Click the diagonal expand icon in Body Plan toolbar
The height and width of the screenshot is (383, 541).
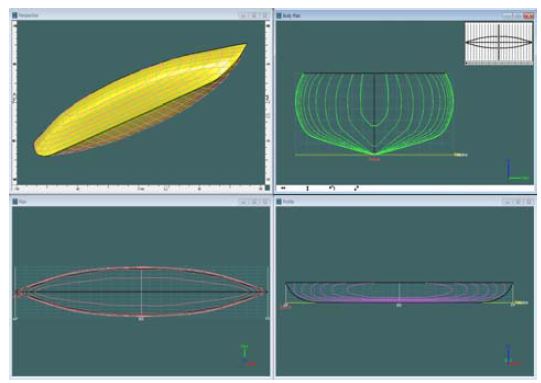click(356, 188)
